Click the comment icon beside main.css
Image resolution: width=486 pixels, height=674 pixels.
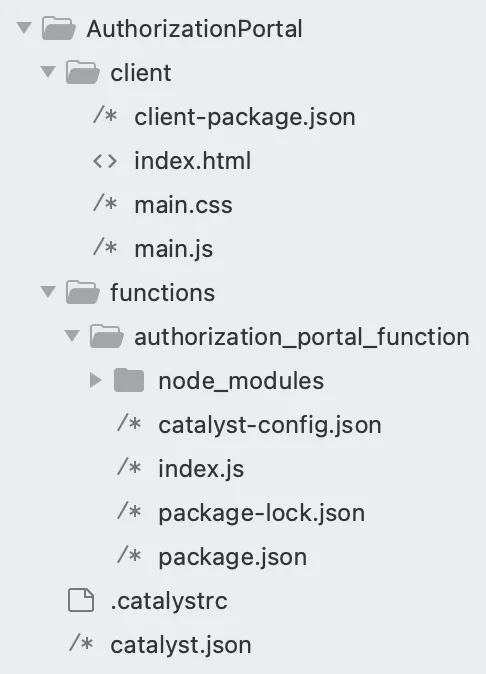[x=105, y=203]
